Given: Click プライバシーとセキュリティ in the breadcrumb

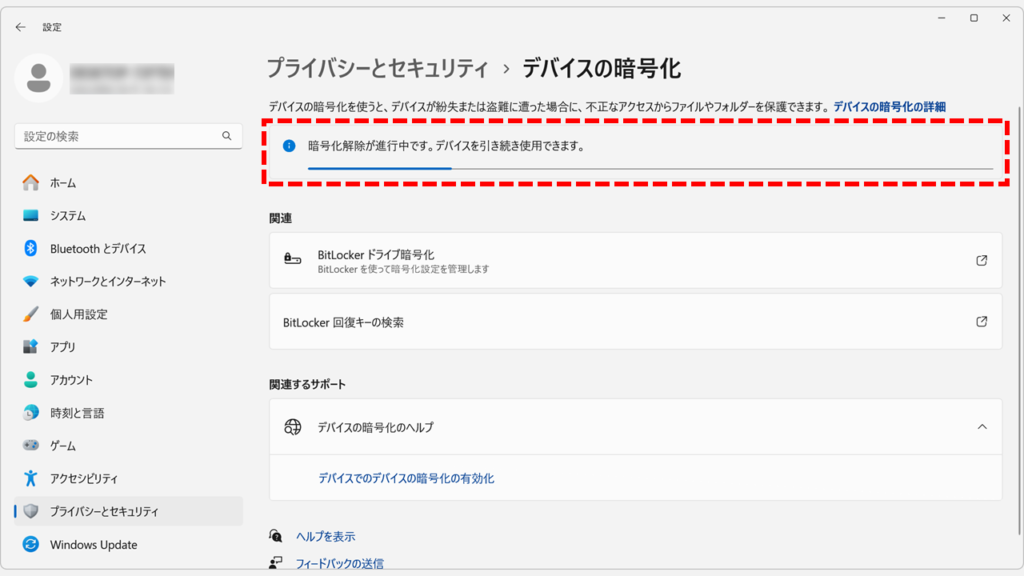Looking at the screenshot, I should click(377, 68).
